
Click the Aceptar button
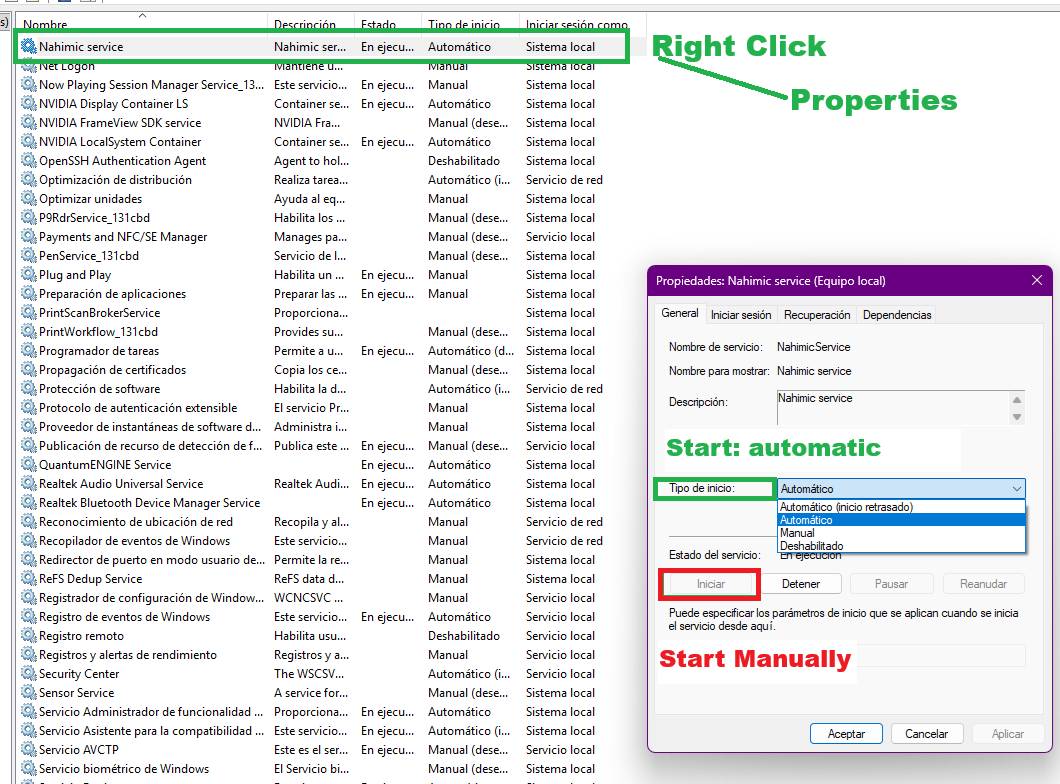(846, 734)
